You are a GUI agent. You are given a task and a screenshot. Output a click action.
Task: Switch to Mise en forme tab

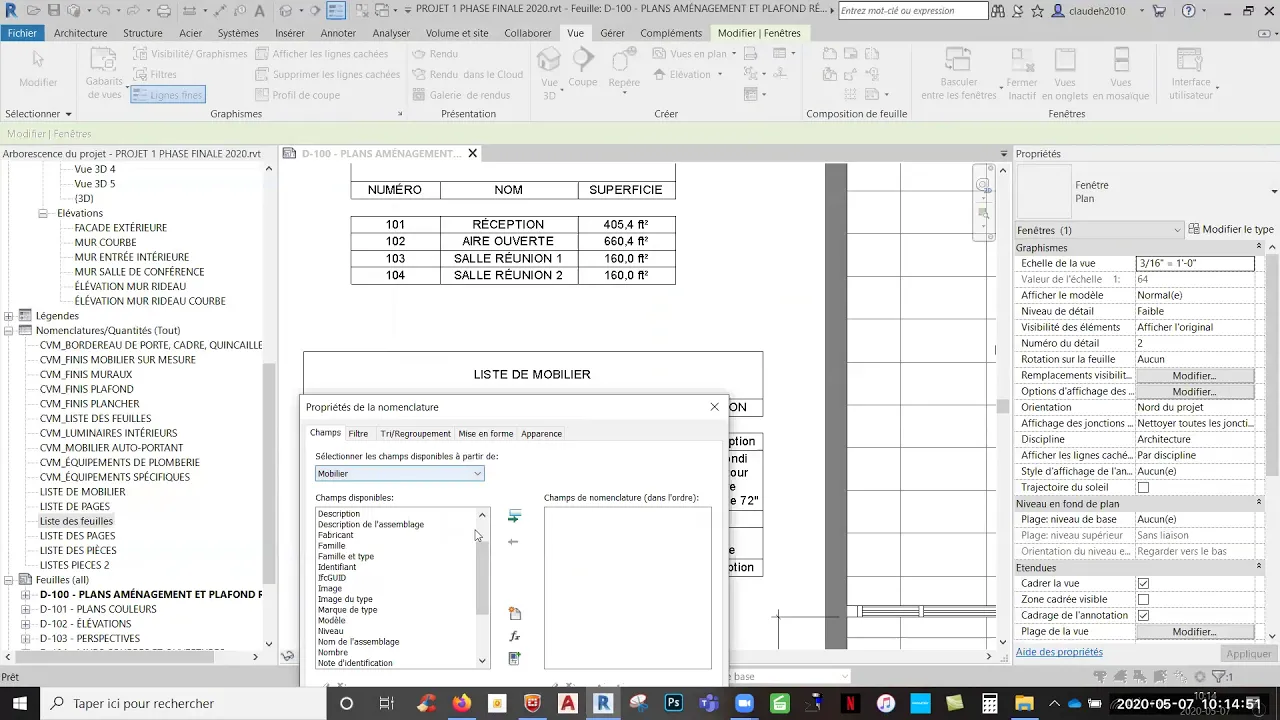[x=486, y=433]
